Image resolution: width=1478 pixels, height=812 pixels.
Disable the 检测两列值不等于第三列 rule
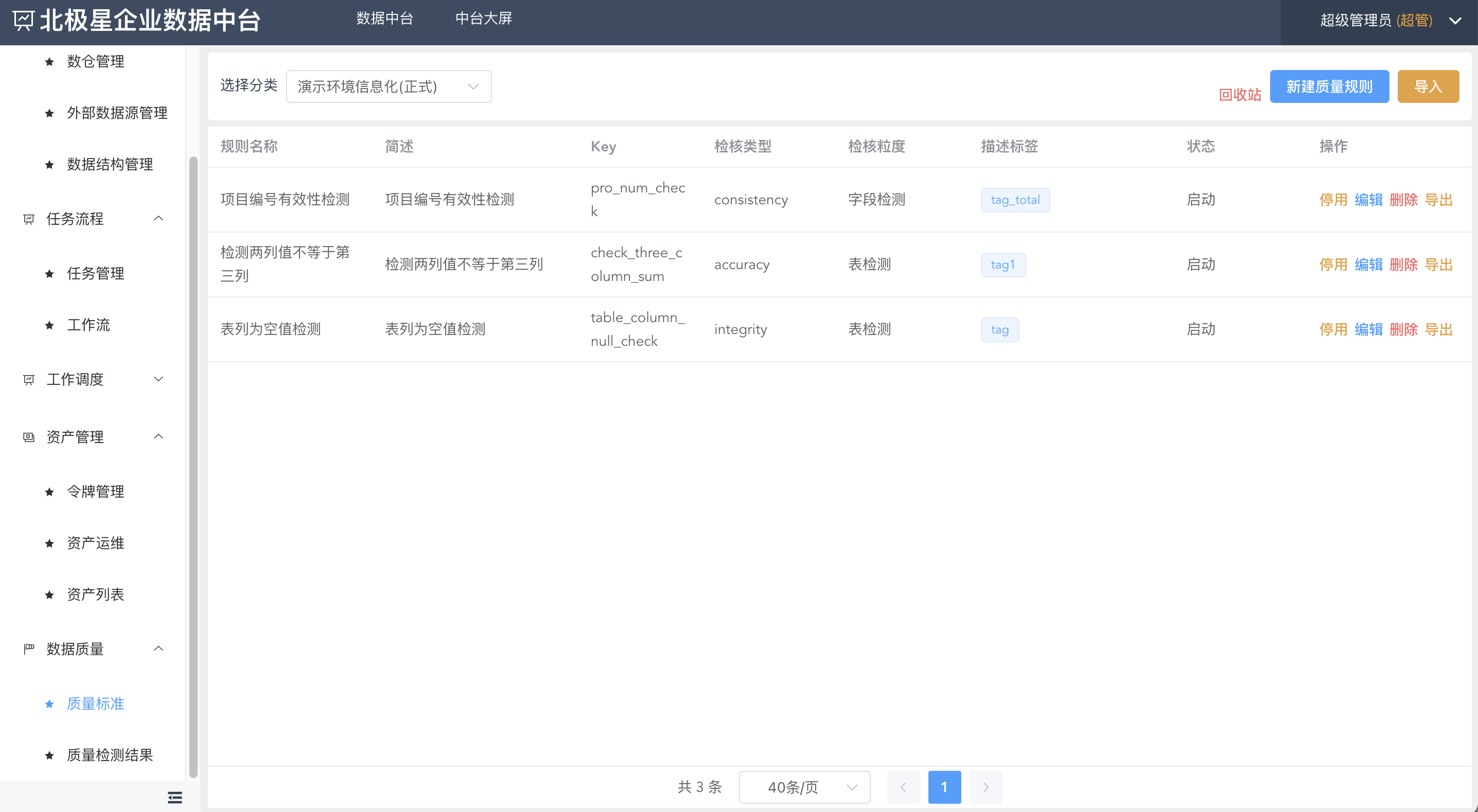pos(1333,264)
